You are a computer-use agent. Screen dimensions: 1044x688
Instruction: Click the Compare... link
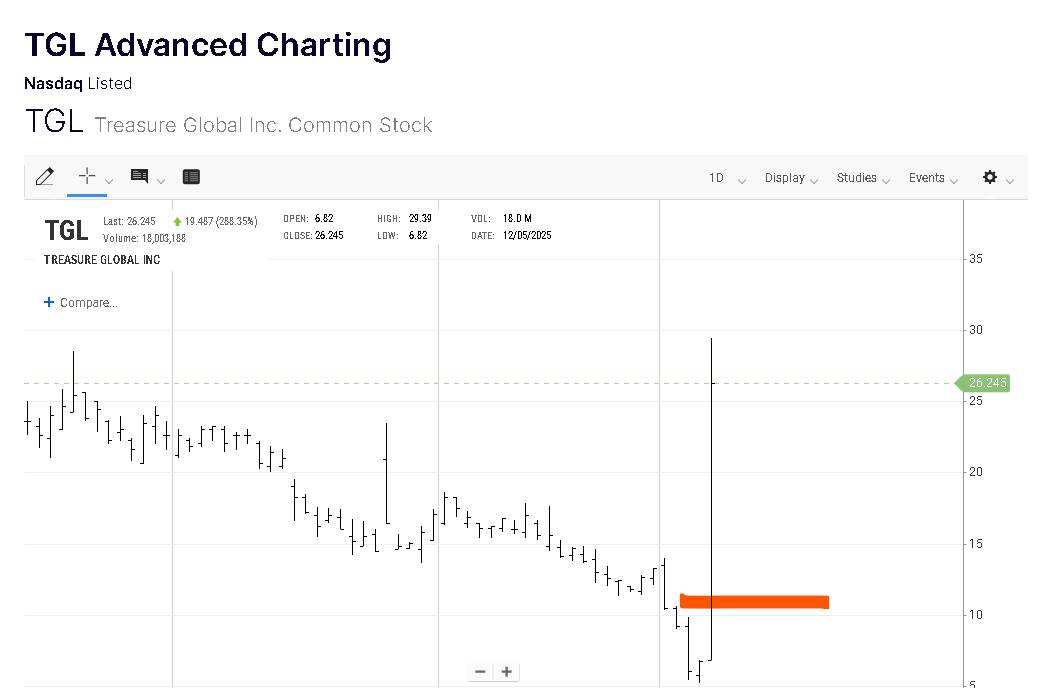point(88,302)
